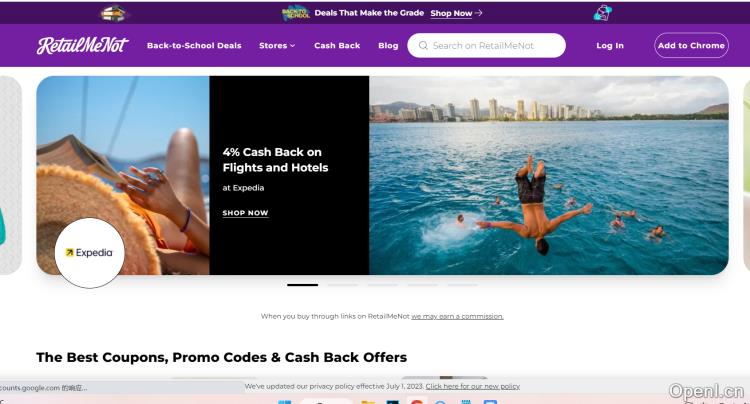Open the Blog nav item

(388, 45)
